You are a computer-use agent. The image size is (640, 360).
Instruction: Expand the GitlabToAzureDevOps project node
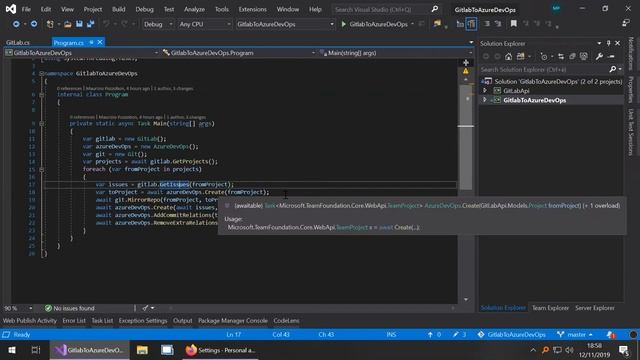pyautogui.click(x=485, y=100)
